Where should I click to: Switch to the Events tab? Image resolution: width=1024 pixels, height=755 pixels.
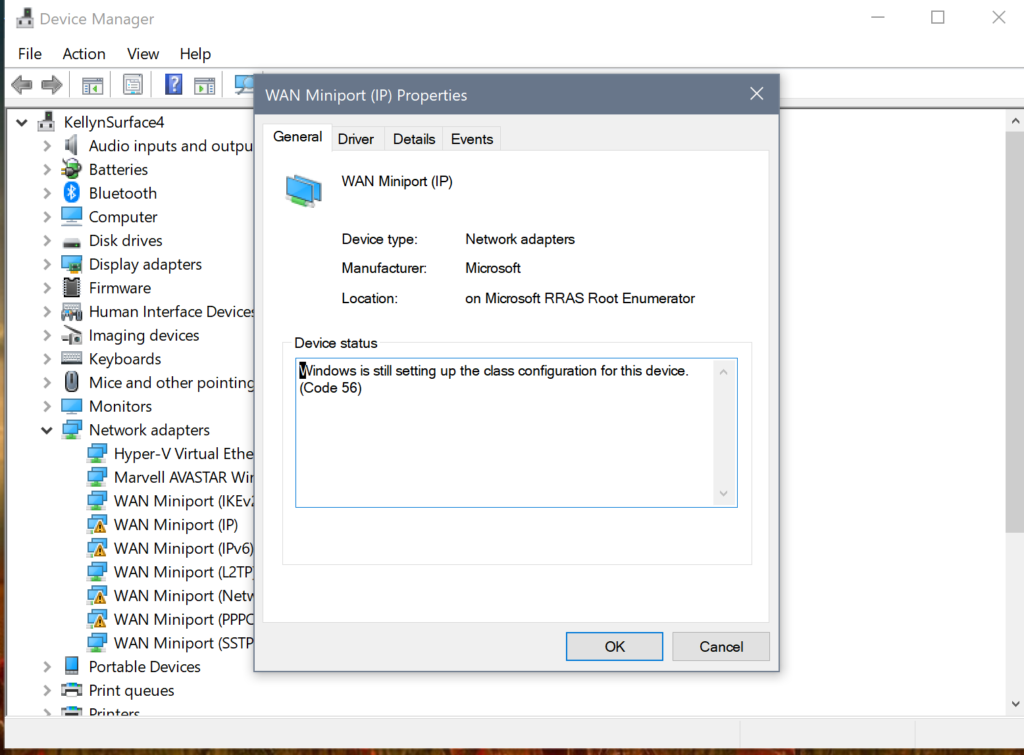[x=472, y=139]
